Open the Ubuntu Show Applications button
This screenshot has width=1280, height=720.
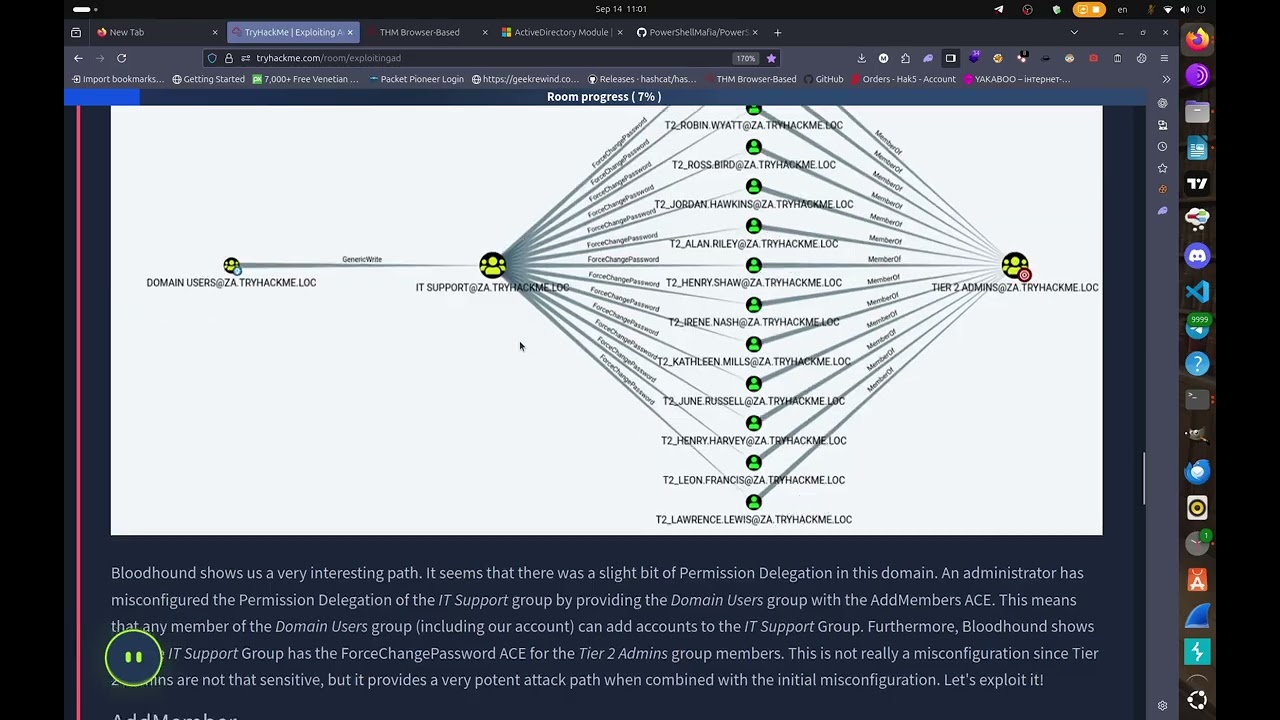pos(1197,700)
